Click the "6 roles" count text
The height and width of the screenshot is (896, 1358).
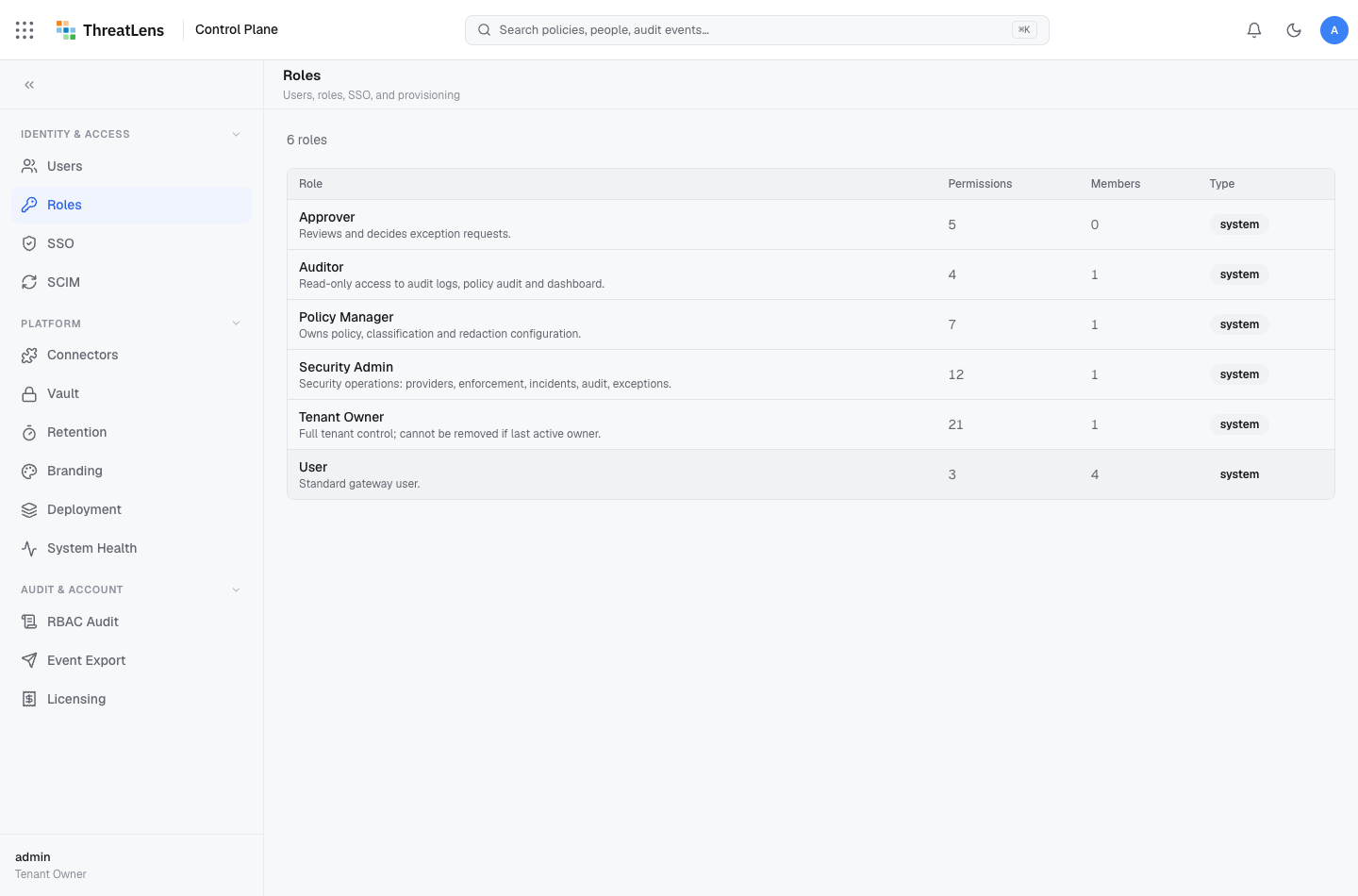(306, 140)
